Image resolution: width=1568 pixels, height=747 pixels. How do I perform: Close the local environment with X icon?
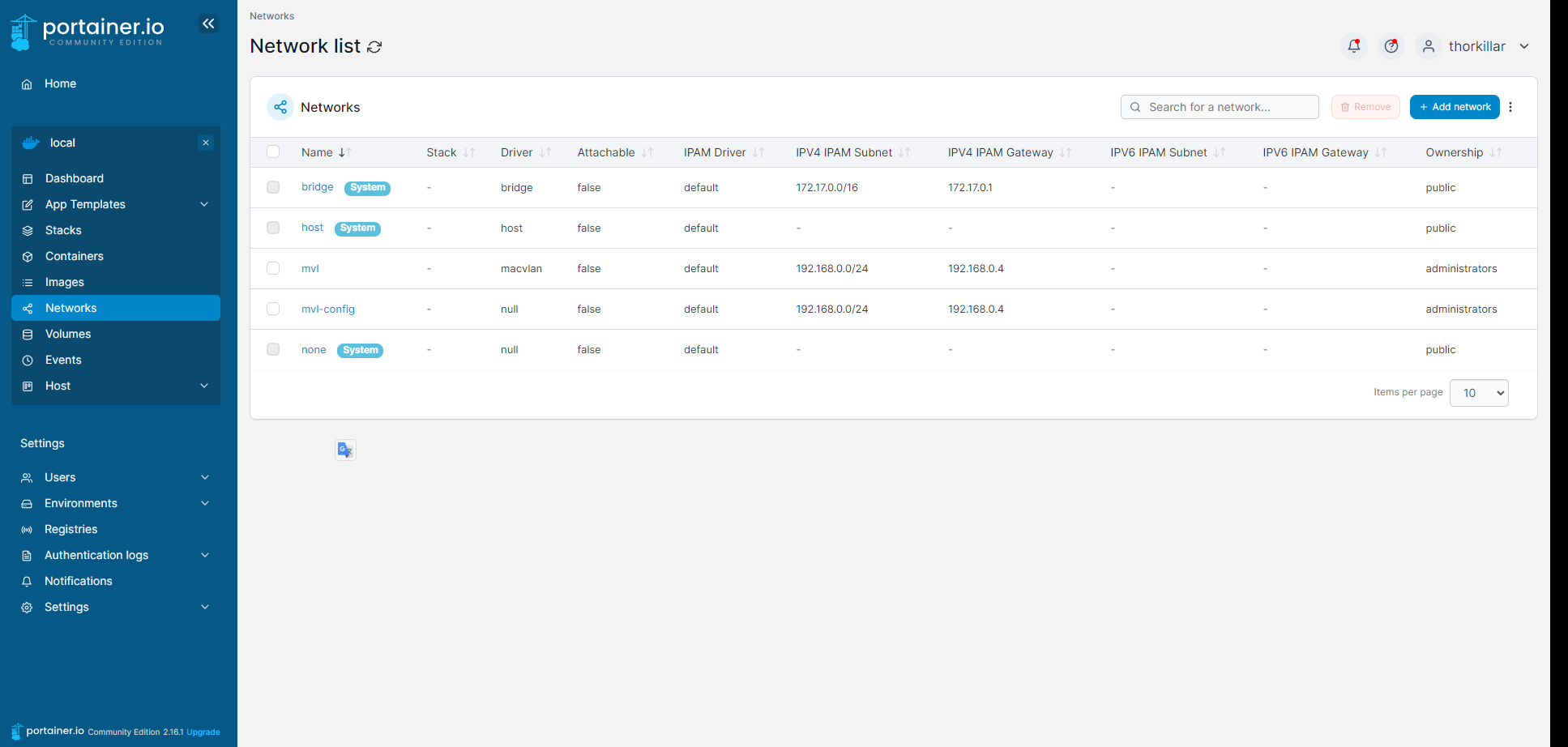[x=206, y=143]
